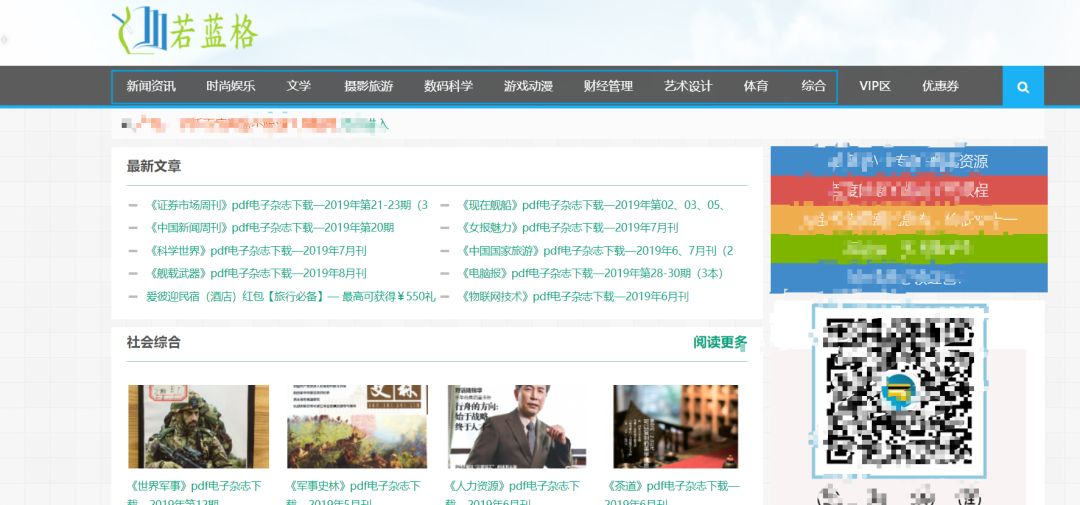Select 数码科学 in the navigation bar
This screenshot has width=1080, height=505.
tap(448, 86)
